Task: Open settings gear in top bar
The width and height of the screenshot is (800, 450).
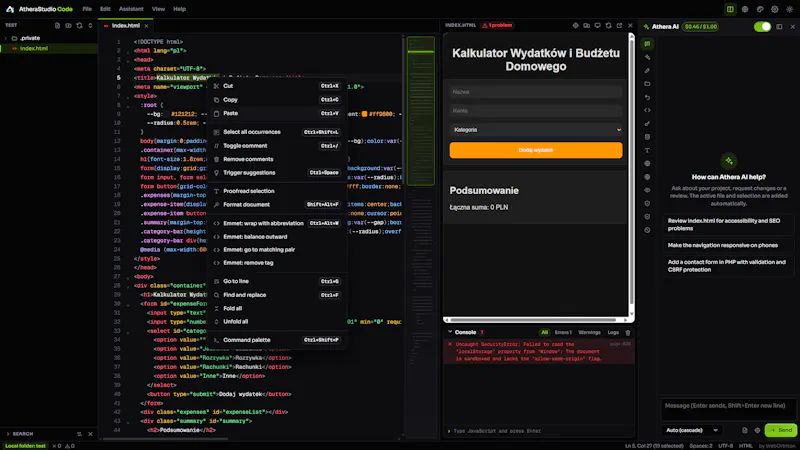Action: pos(774,9)
